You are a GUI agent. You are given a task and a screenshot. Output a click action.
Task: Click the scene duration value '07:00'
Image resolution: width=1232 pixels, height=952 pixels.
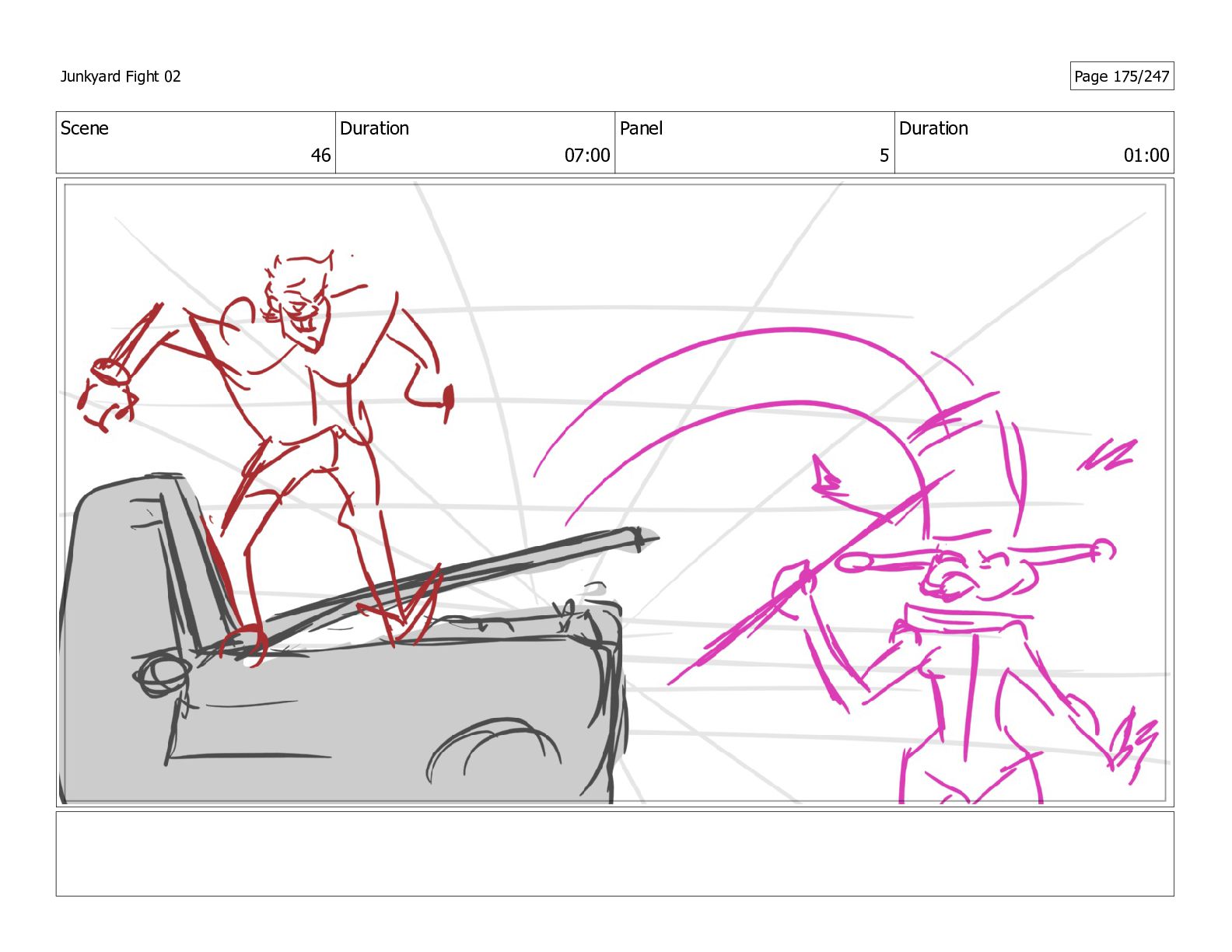point(587,156)
